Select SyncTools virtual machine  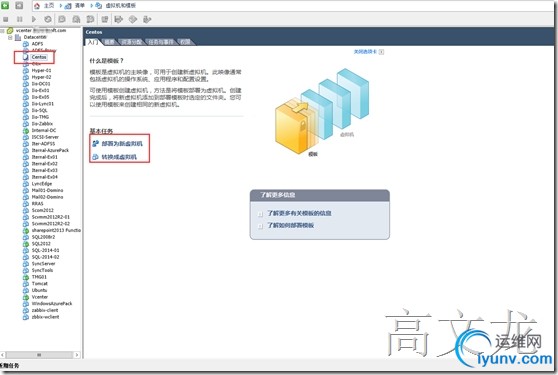point(42,270)
